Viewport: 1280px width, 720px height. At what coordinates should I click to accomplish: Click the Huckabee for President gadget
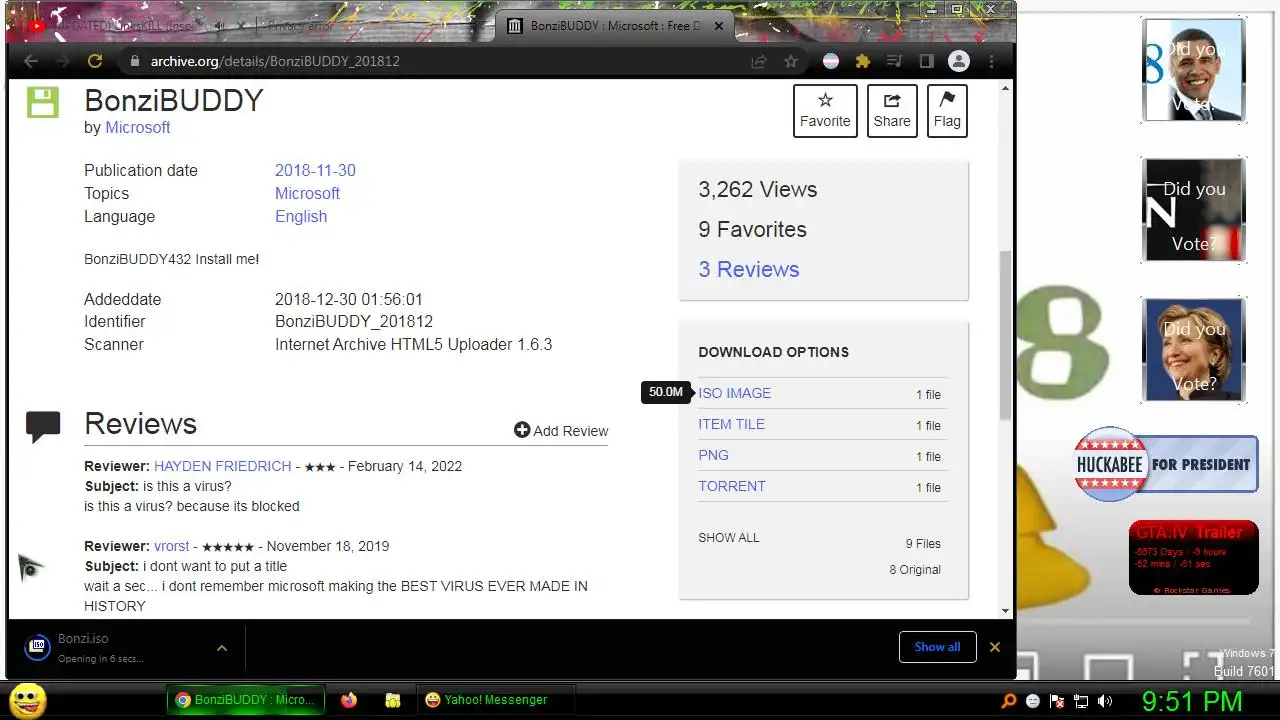click(x=1165, y=464)
